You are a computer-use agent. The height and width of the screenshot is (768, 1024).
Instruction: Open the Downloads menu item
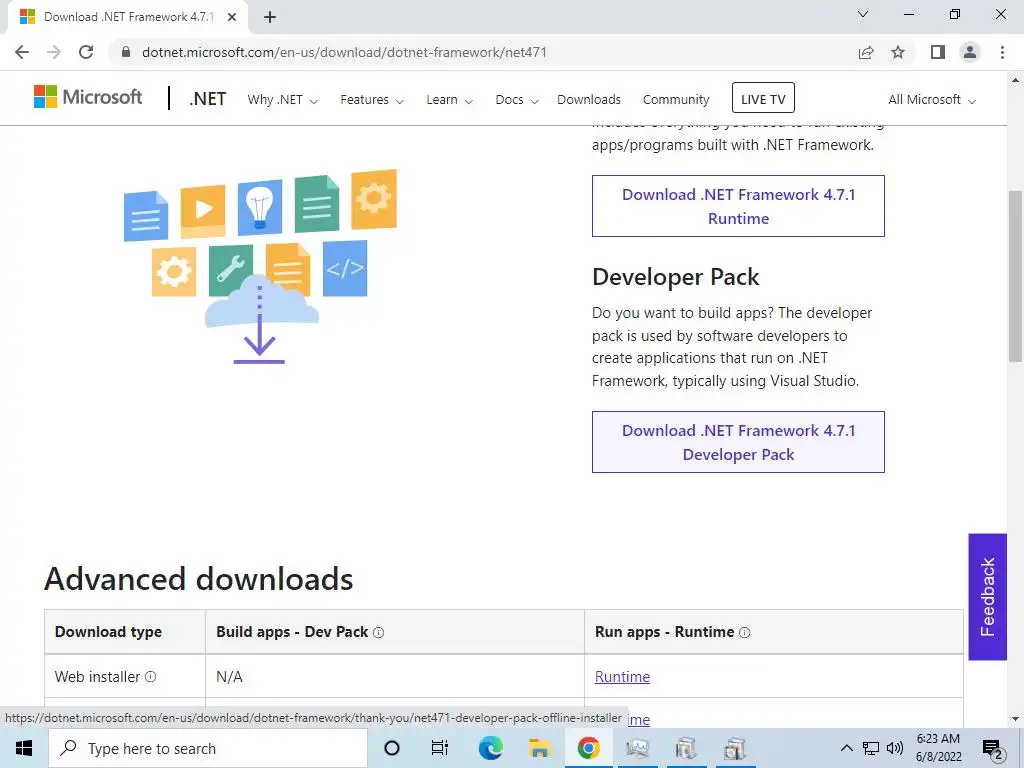588,100
